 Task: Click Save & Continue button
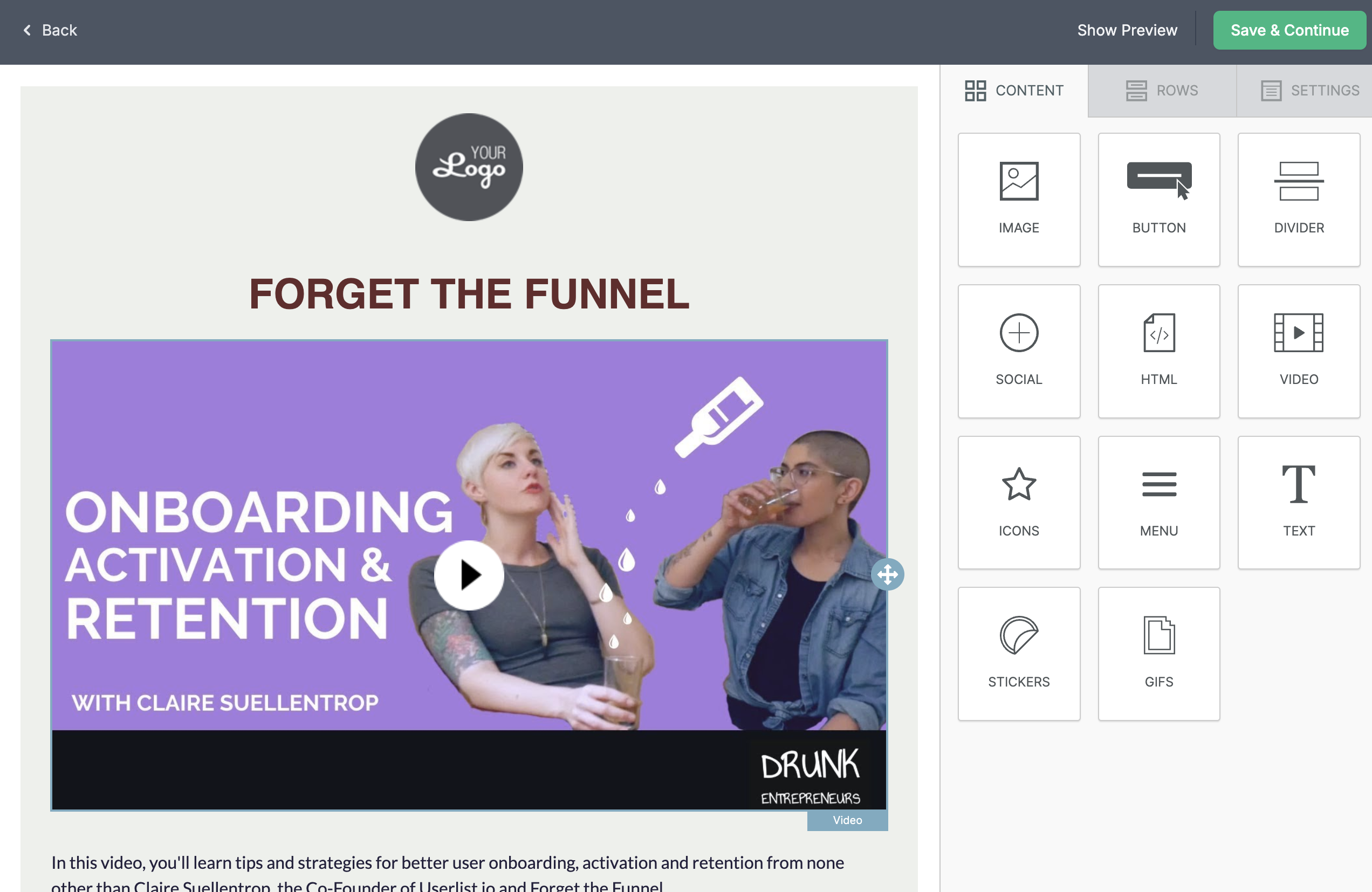(x=1289, y=30)
